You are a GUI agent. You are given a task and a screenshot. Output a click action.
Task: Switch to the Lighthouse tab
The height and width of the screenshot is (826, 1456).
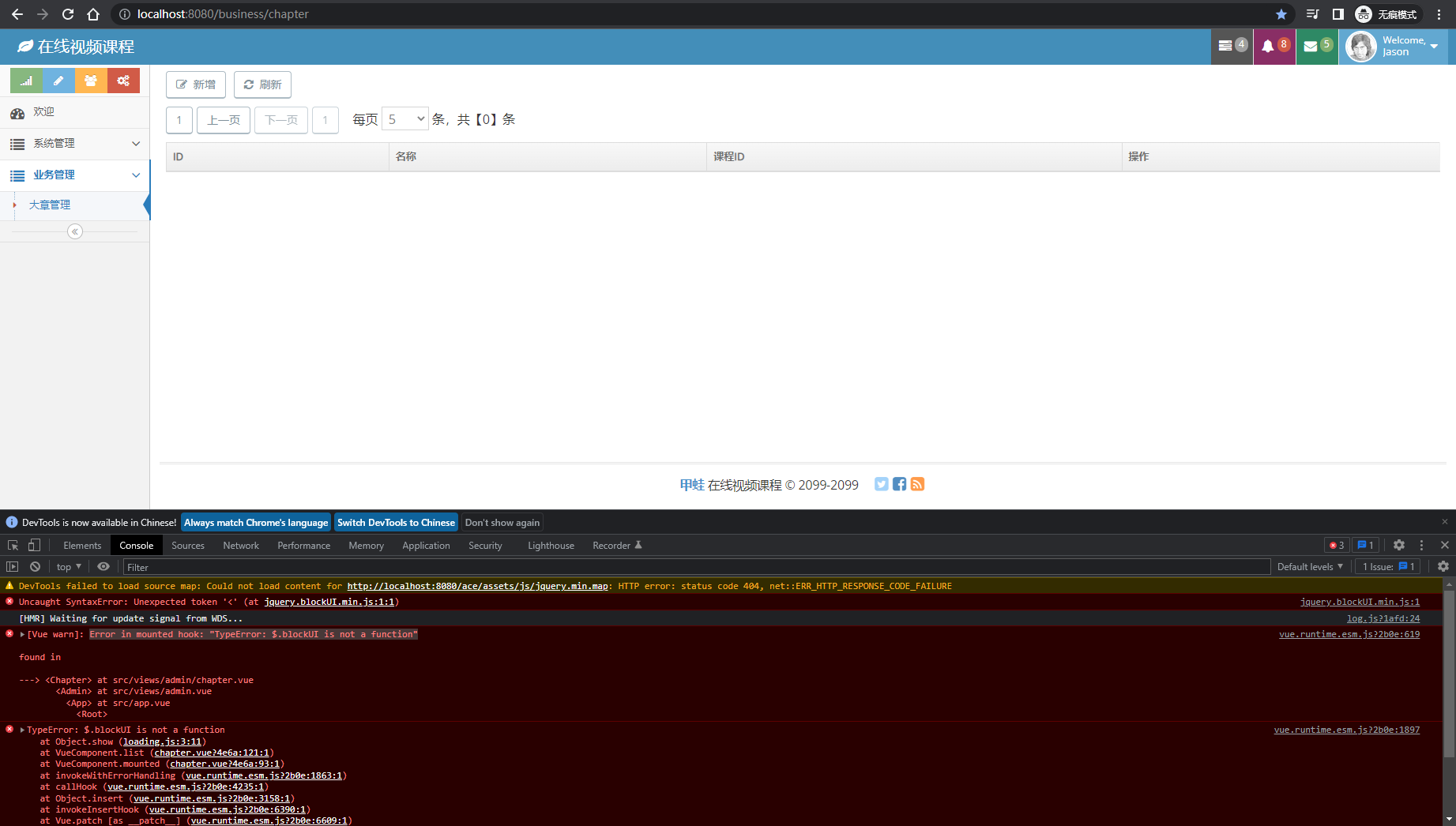pyautogui.click(x=551, y=545)
